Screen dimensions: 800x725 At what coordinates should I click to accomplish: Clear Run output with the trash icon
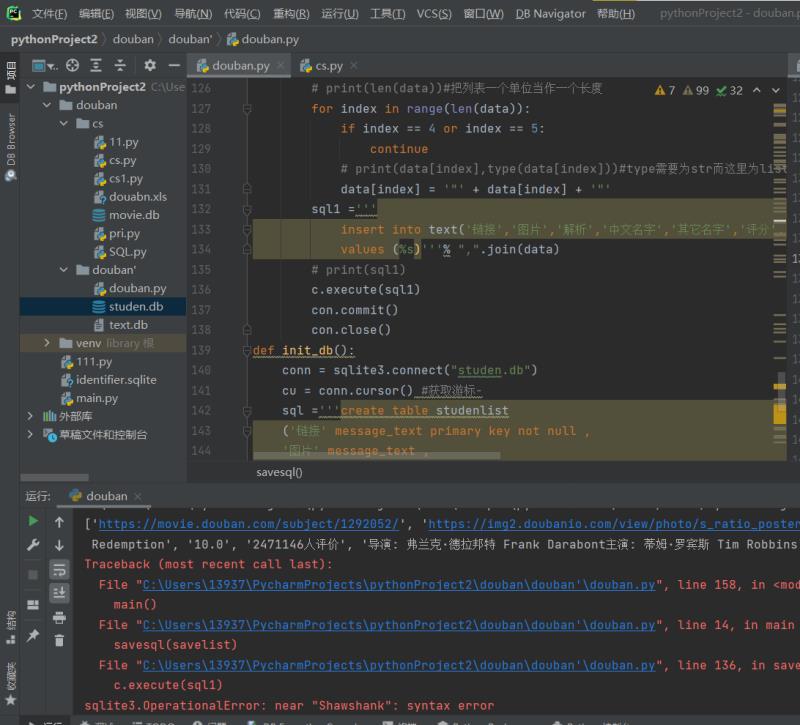click(59, 640)
